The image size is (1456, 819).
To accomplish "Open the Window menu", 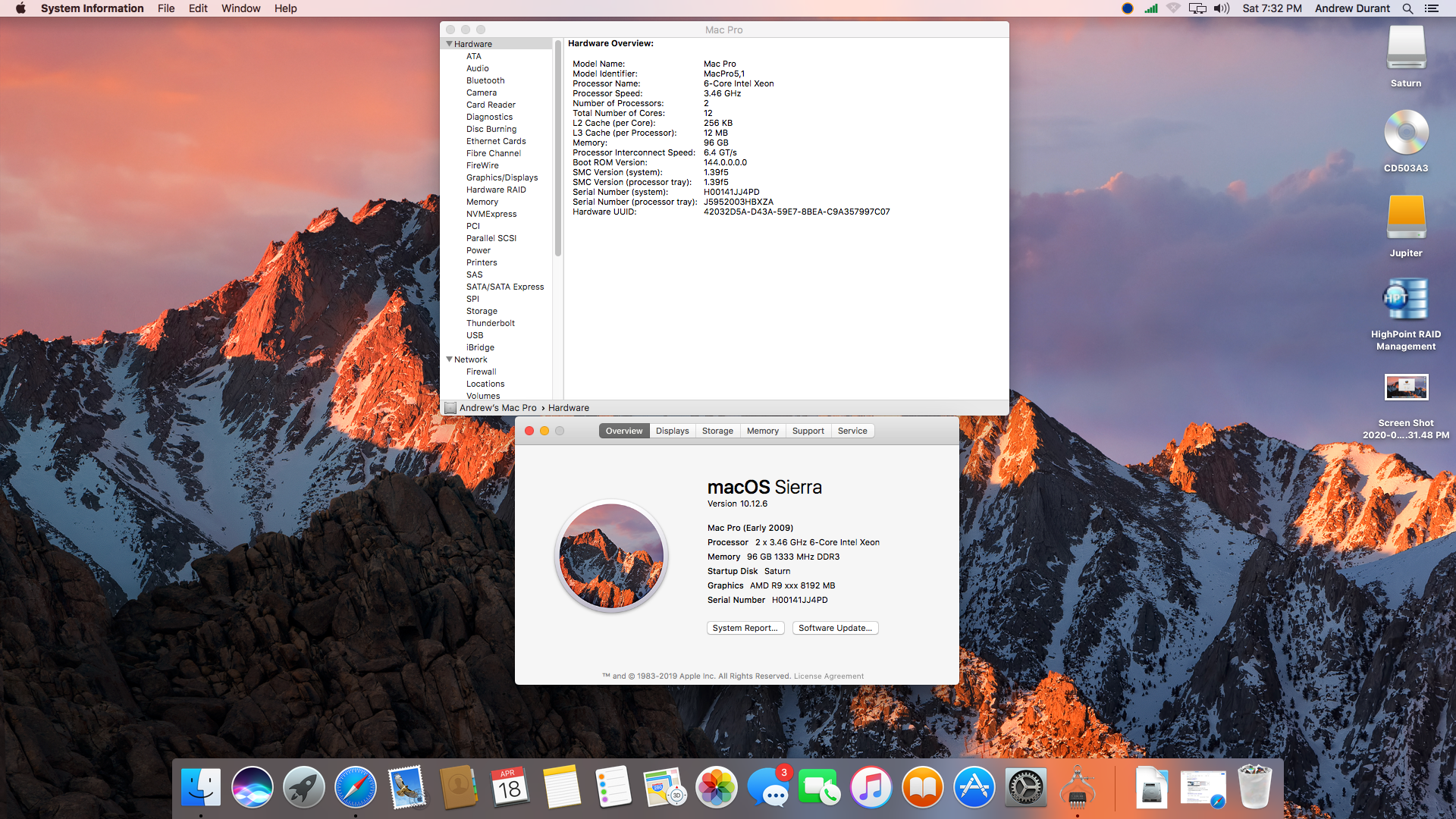I will 240,8.
